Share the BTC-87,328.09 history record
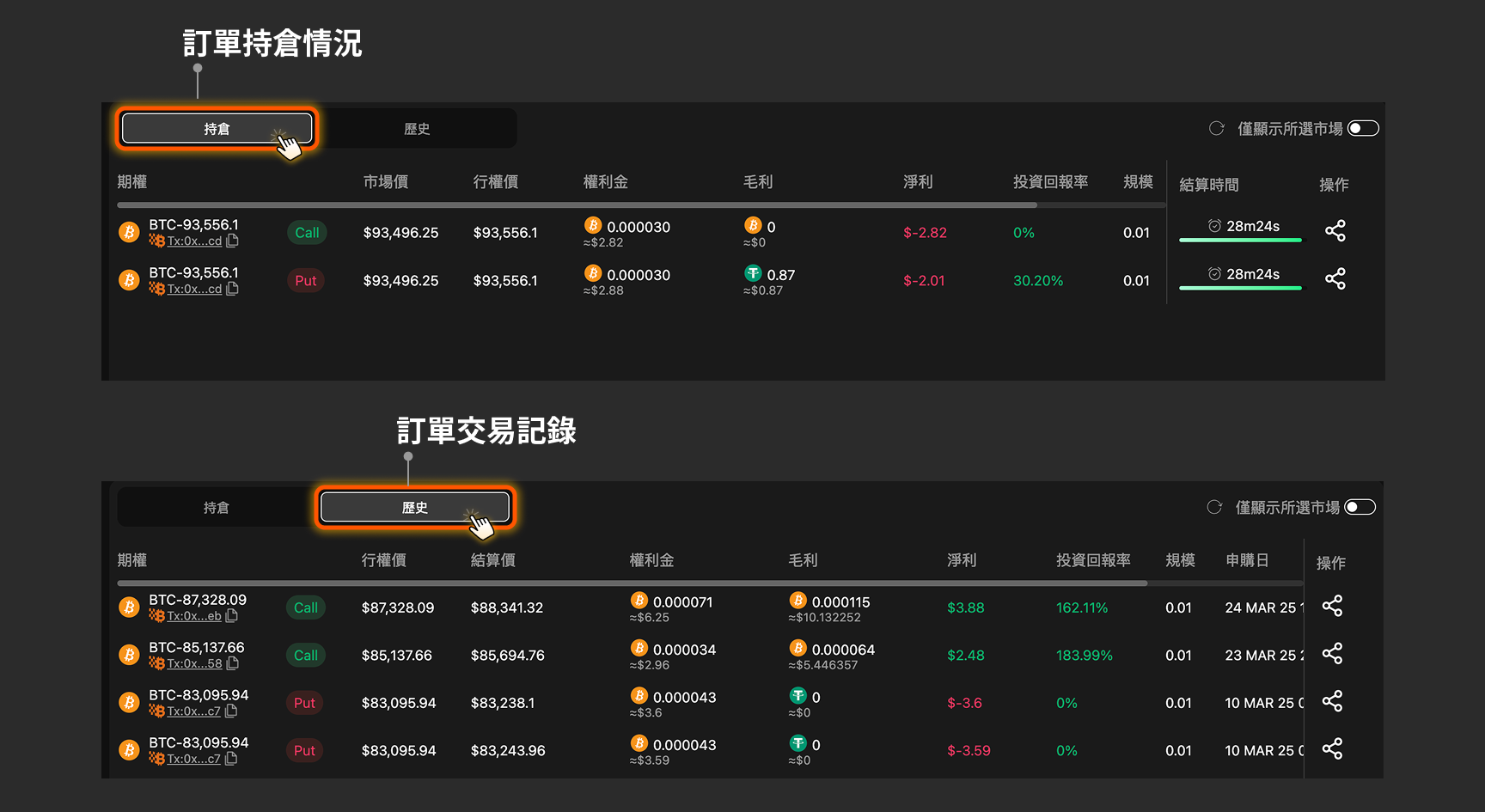The height and width of the screenshot is (812, 1485). pos(1332,607)
